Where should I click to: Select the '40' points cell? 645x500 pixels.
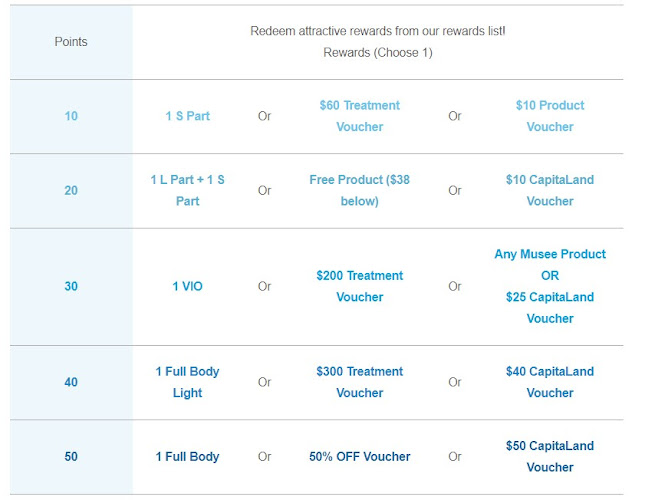click(71, 382)
